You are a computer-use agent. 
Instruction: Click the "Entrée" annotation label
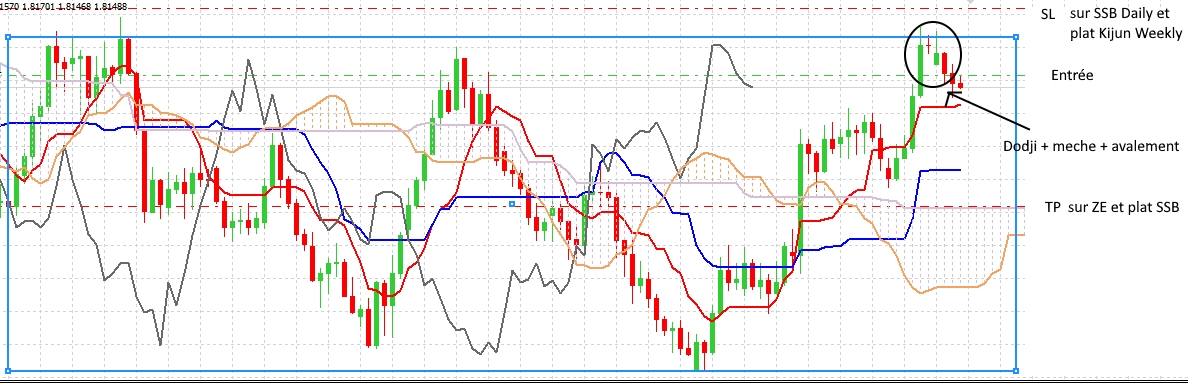(x=1072, y=75)
